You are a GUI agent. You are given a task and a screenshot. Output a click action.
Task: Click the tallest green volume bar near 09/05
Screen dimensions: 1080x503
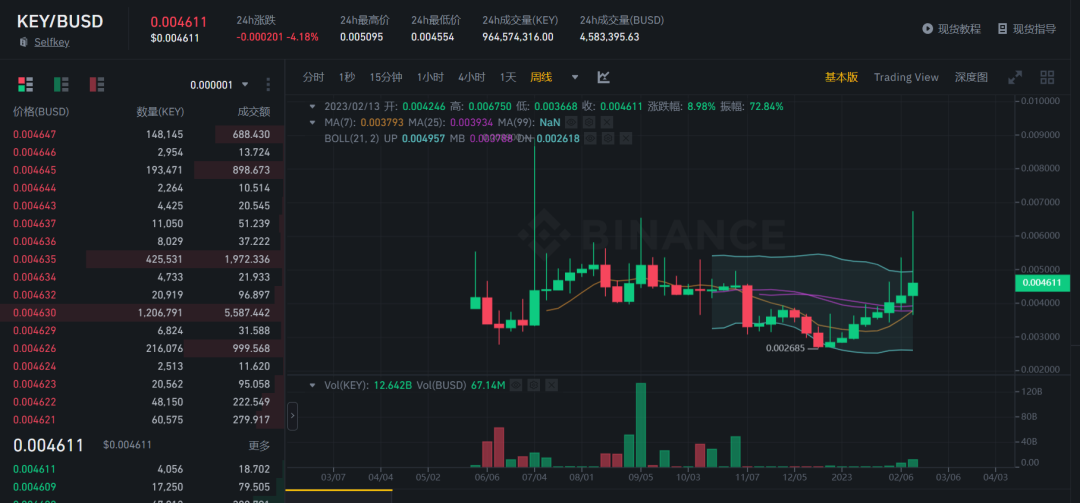641,425
